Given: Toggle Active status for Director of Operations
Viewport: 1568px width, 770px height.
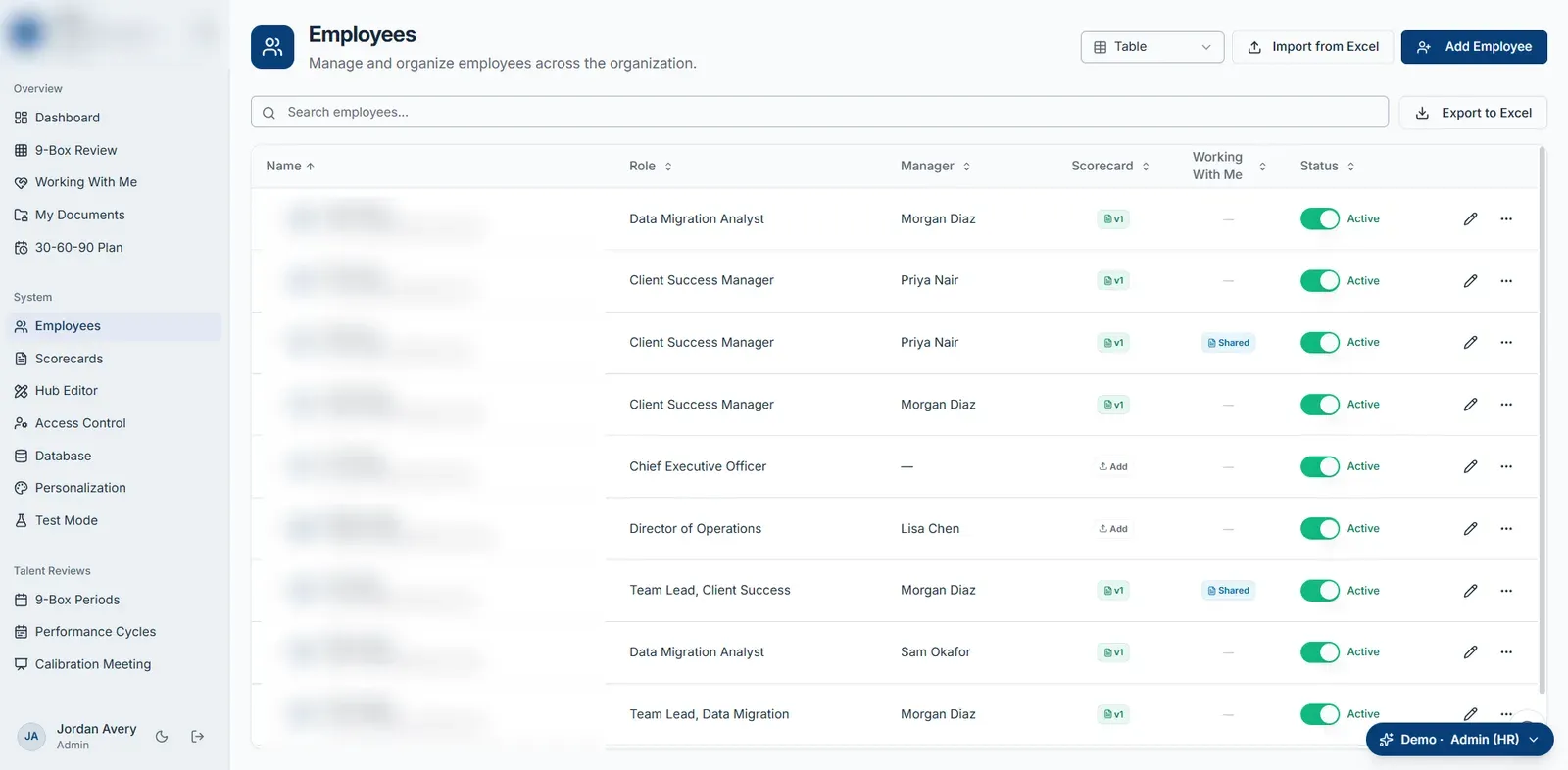Looking at the screenshot, I should tap(1320, 529).
